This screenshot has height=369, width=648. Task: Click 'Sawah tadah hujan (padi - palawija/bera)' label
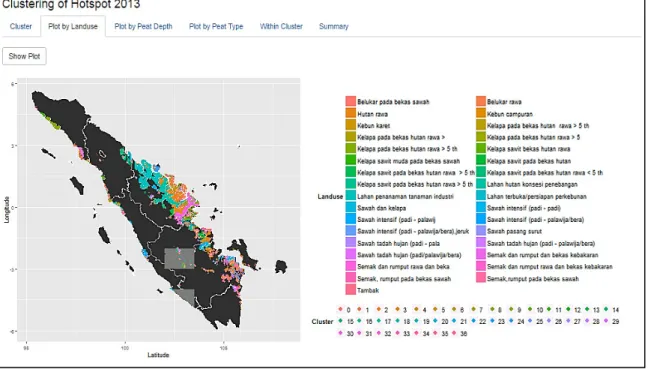pyautogui.click(x=541, y=243)
